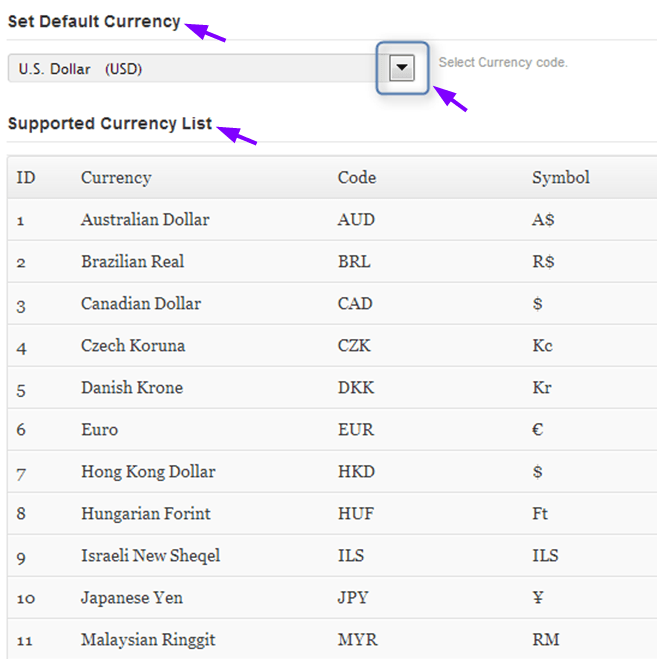Select the Hungarian Forint row
657x659 pixels.
click(146, 514)
